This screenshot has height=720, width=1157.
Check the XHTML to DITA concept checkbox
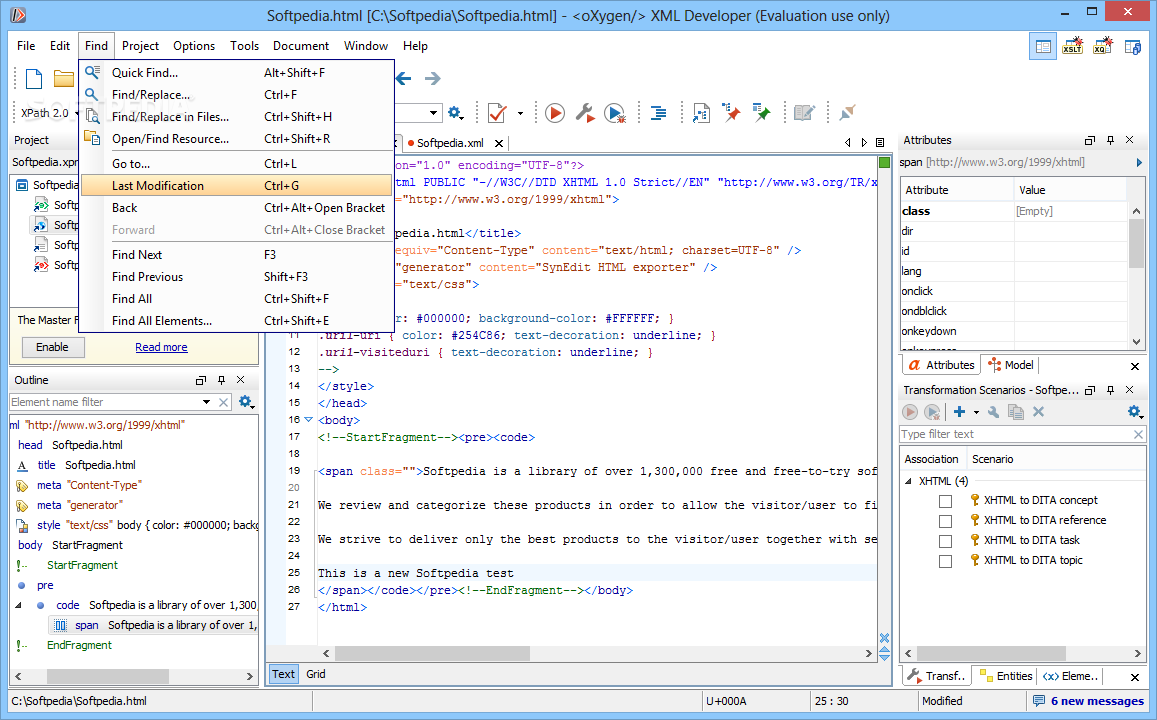(945, 501)
